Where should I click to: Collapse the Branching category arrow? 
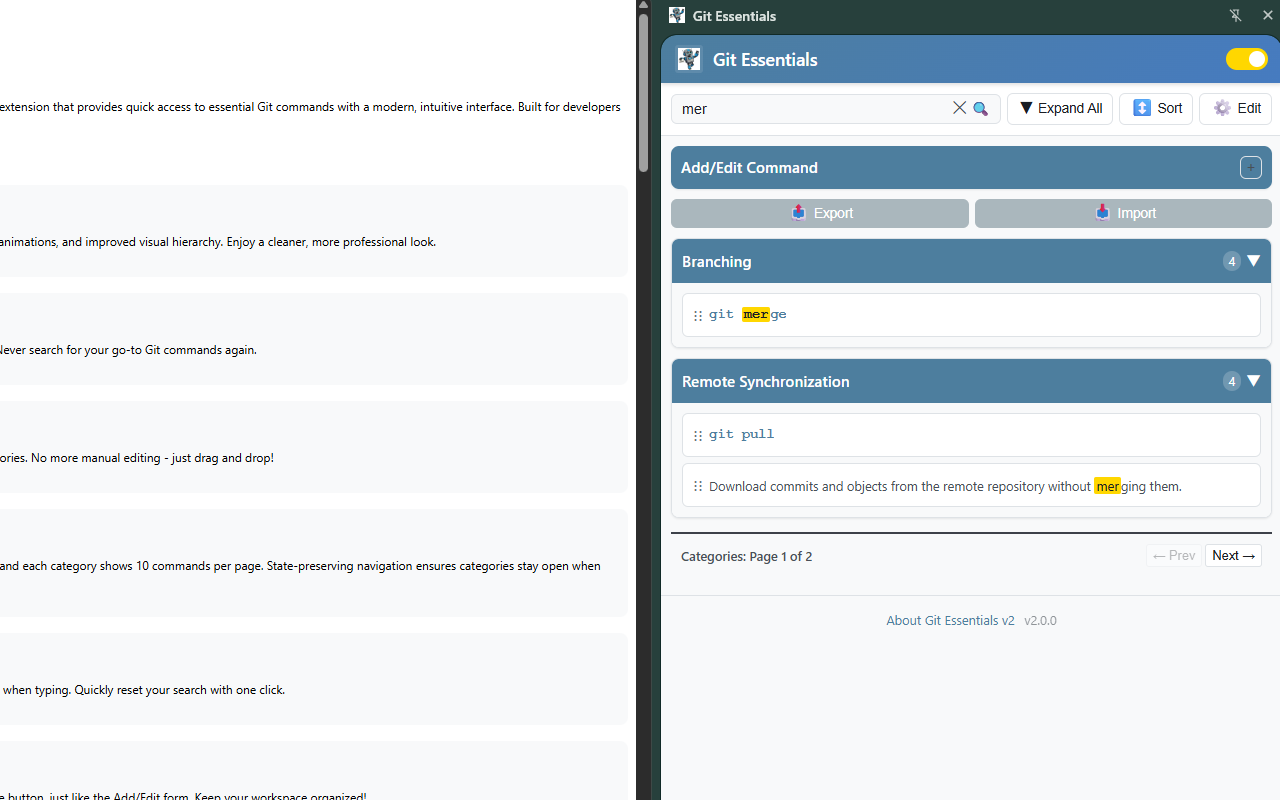tap(1254, 261)
